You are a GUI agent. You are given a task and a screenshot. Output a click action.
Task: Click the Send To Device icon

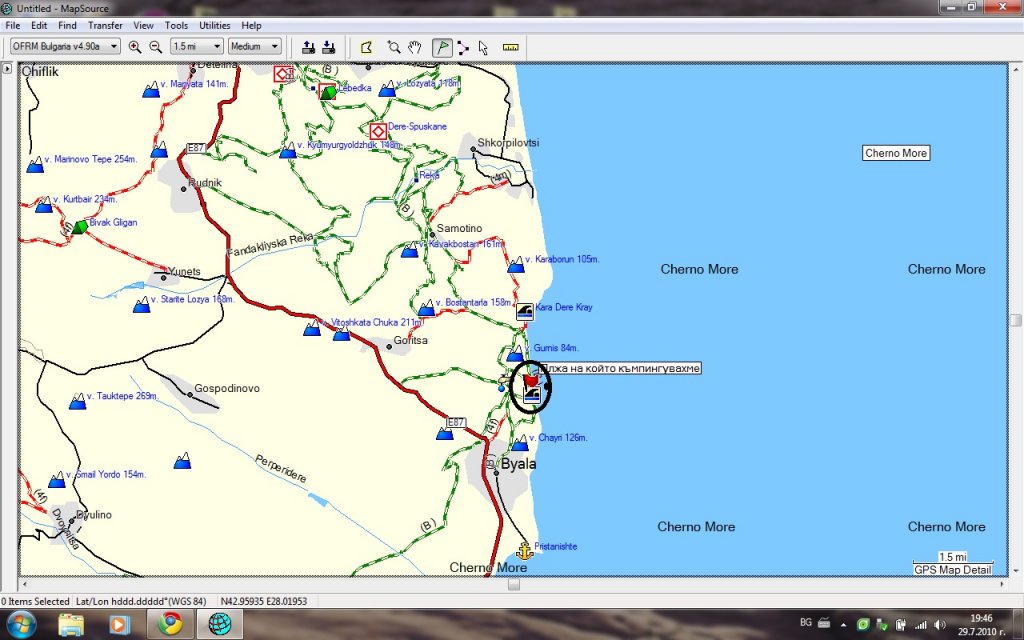pos(308,47)
